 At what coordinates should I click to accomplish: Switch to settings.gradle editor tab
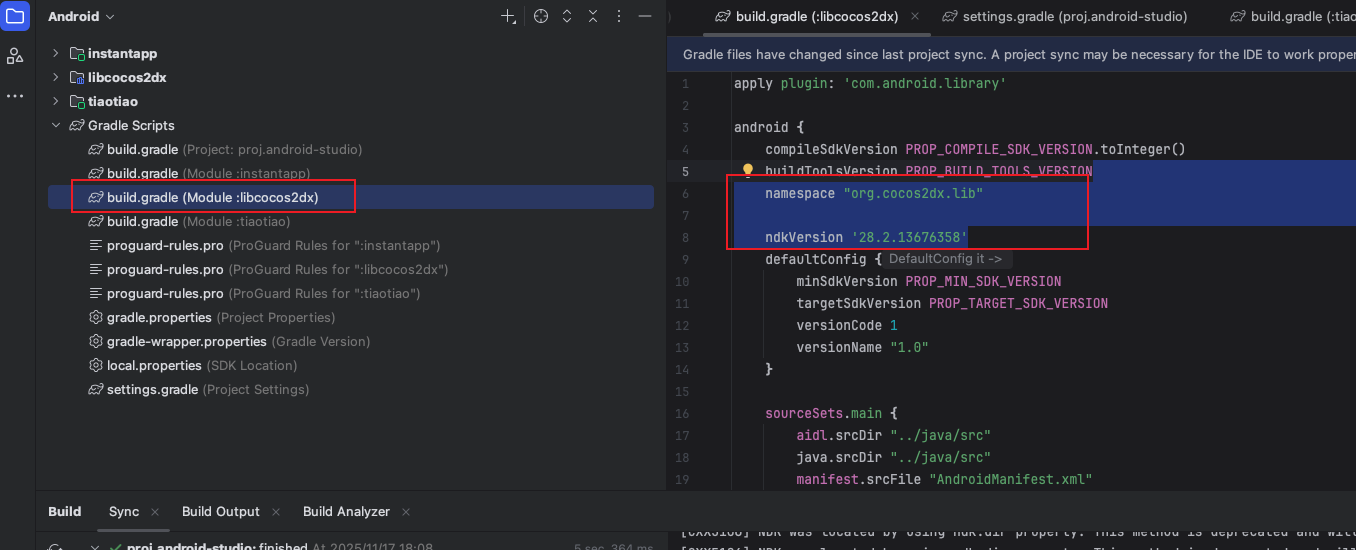tap(1064, 16)
